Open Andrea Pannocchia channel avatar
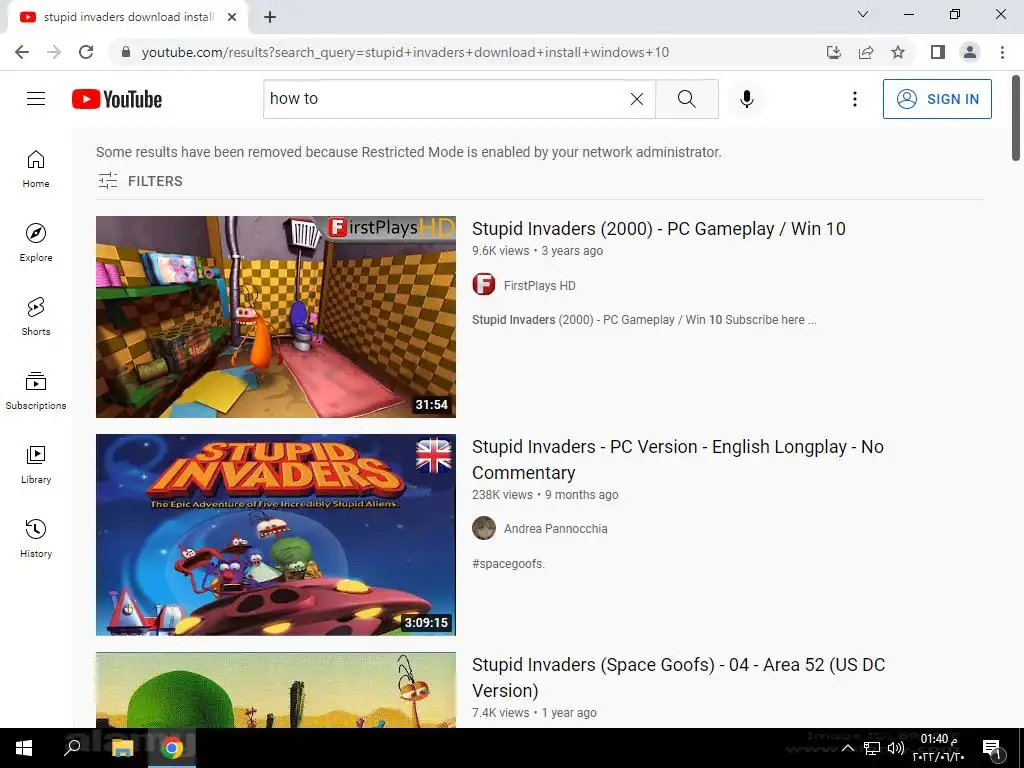1024x768 pixels. (484, 528)
